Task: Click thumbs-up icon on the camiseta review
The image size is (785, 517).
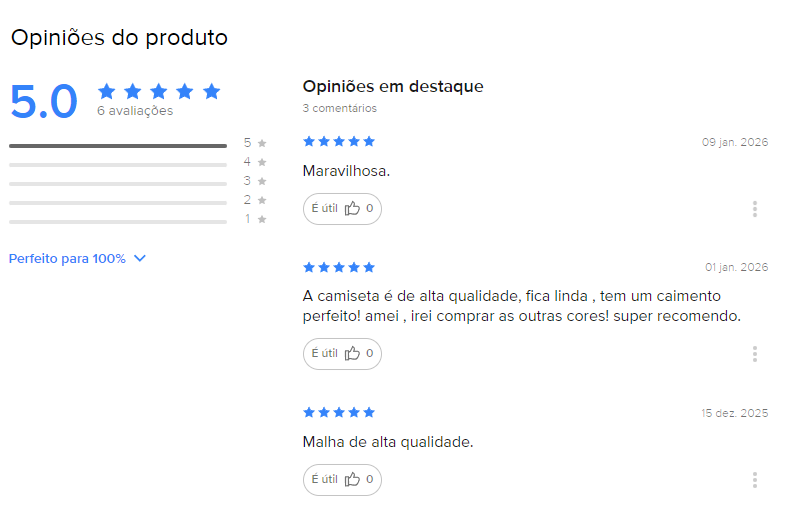Action: (x=352, y=353)
